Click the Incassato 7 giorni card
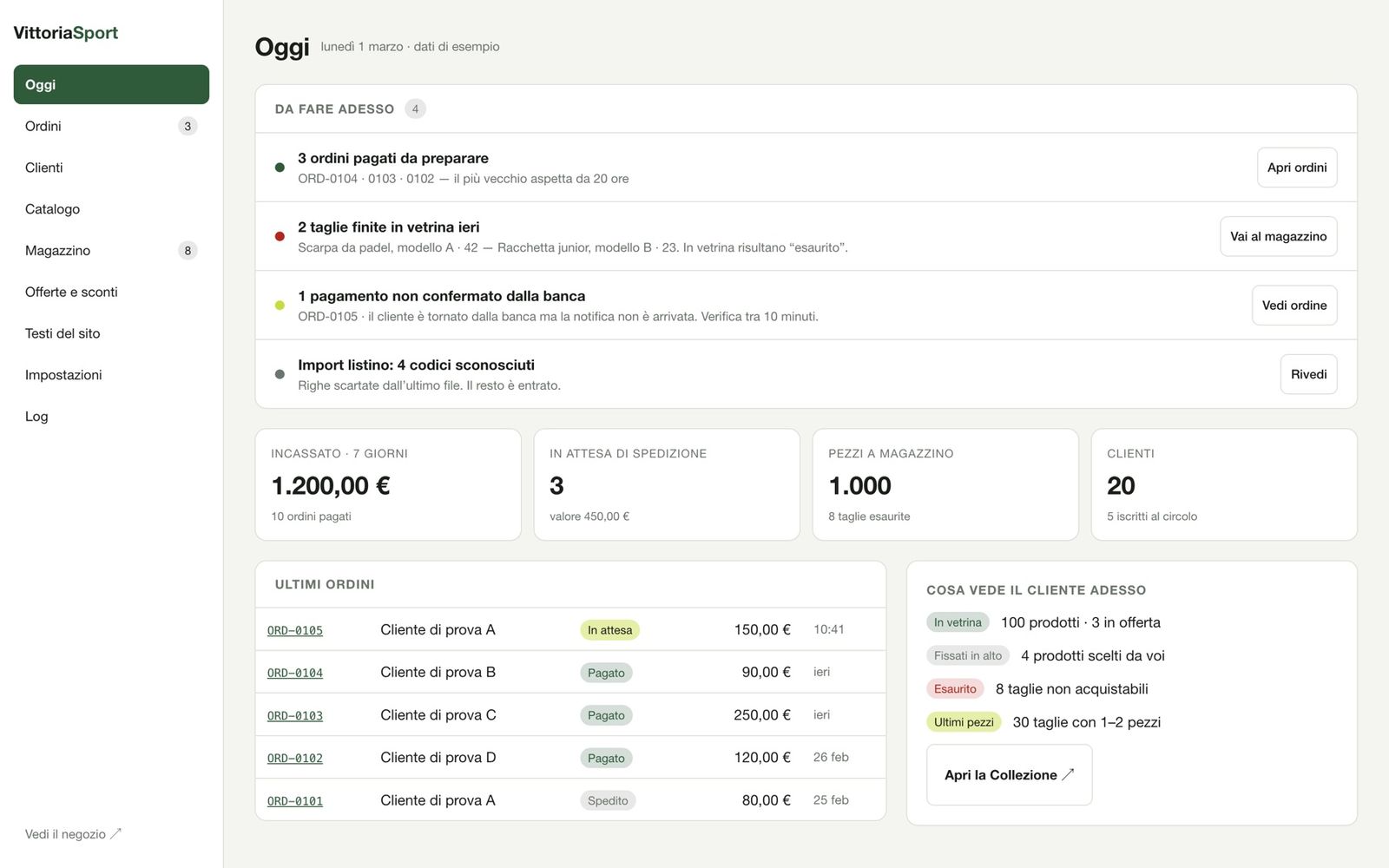The width and height of the screenshot is (1389, 868). (388, 484)
